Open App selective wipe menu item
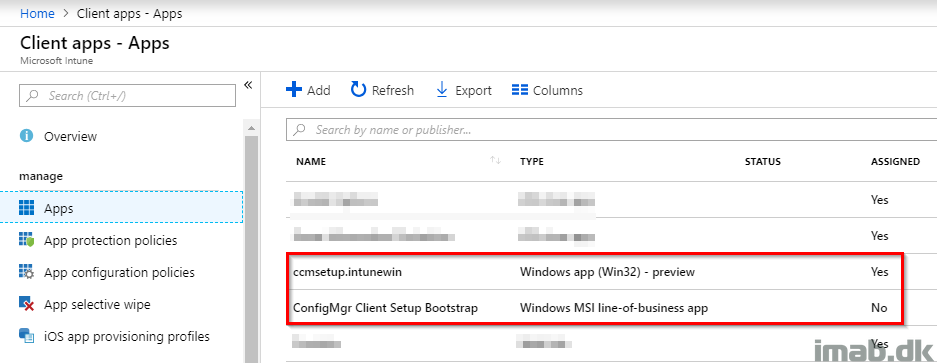 pos(97,304)
